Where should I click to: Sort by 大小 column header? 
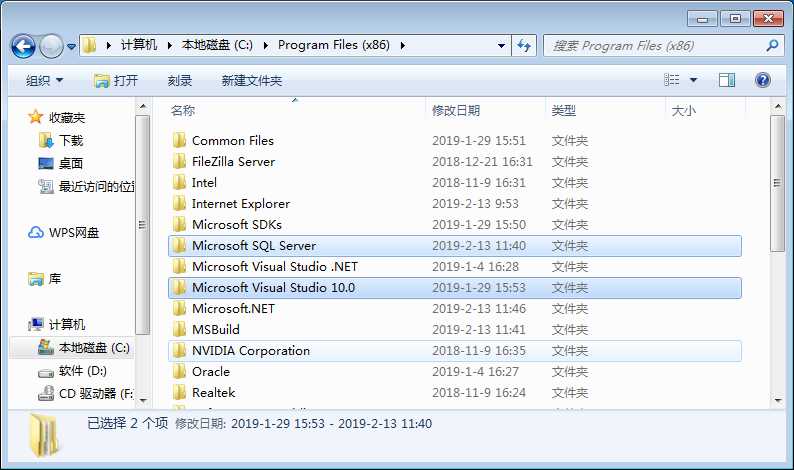683,110
